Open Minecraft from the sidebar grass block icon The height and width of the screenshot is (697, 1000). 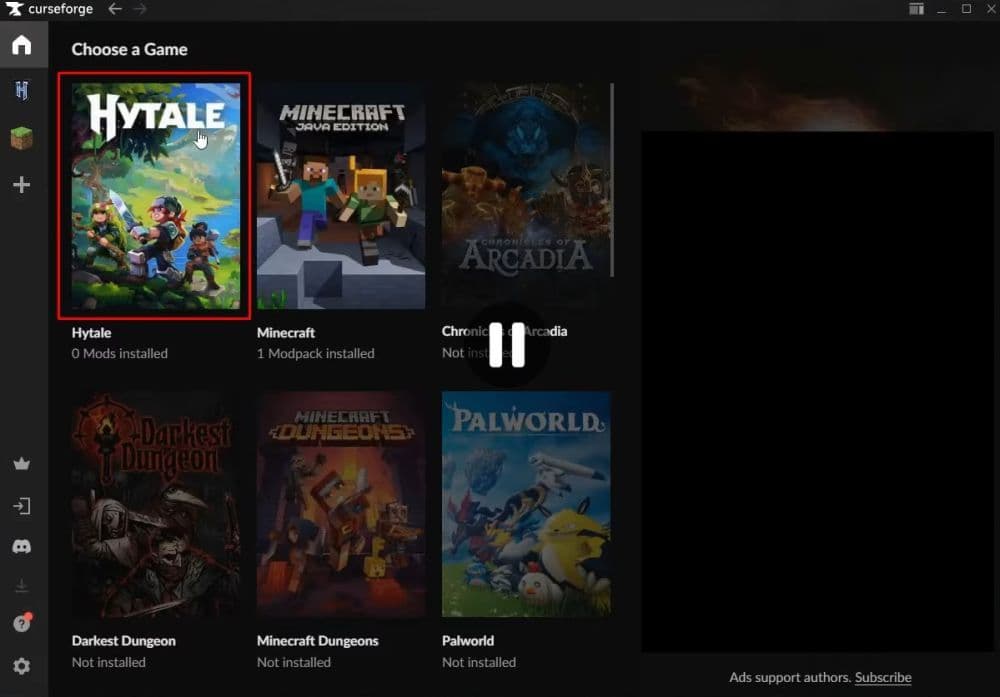click(21, 138)
